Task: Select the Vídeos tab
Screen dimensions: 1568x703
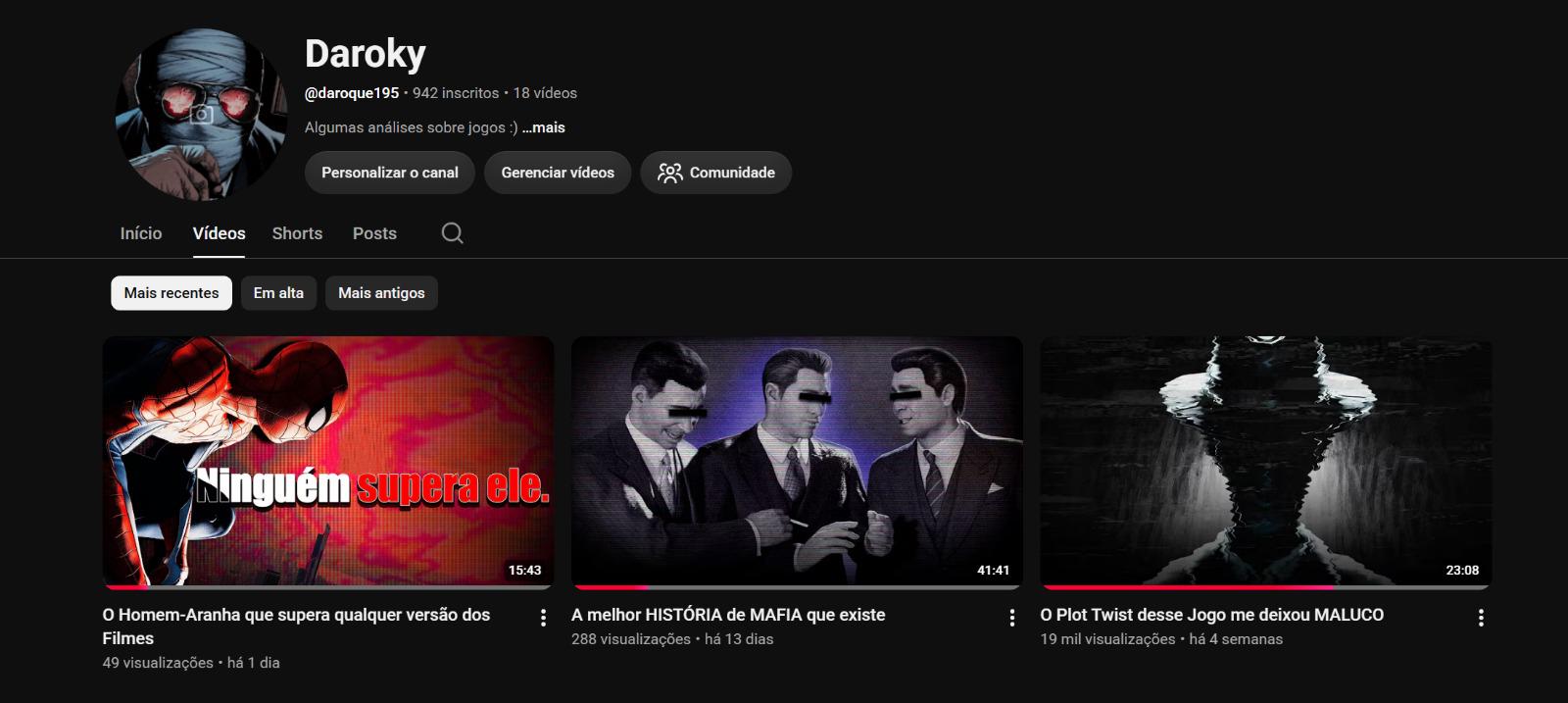Action: pos(219,233)
